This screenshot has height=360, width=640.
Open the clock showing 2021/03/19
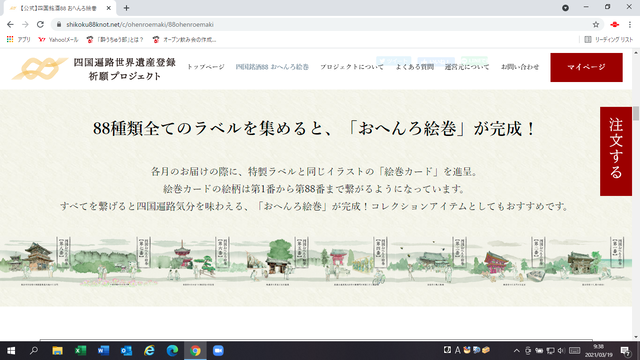tap(598, 351)
